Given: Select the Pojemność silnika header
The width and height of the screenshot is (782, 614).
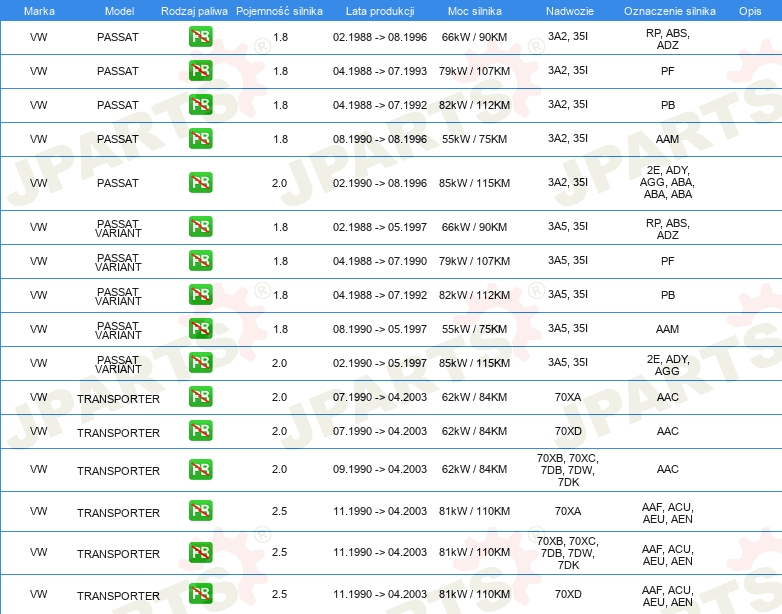Looking at the screenshot, I should (279, 11).
